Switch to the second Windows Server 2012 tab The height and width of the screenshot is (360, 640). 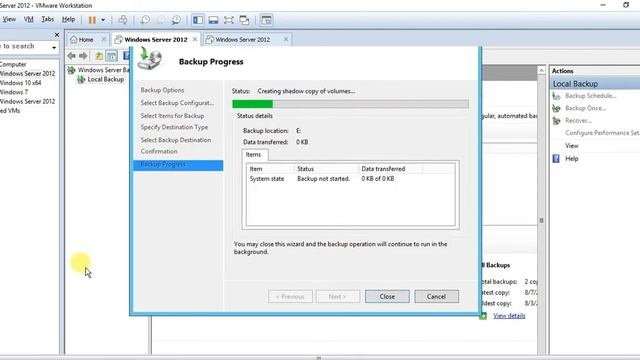coord(242,40)
